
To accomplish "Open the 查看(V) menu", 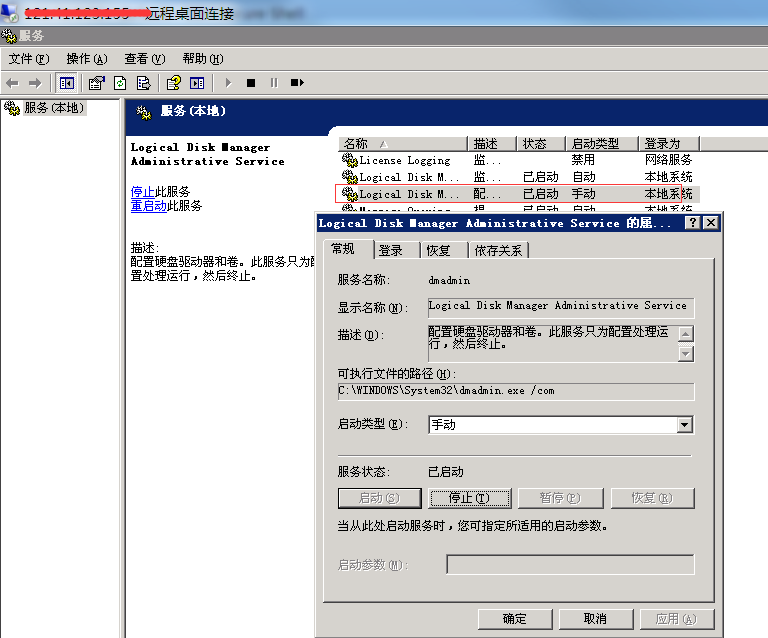I will [x=143, y=59].
